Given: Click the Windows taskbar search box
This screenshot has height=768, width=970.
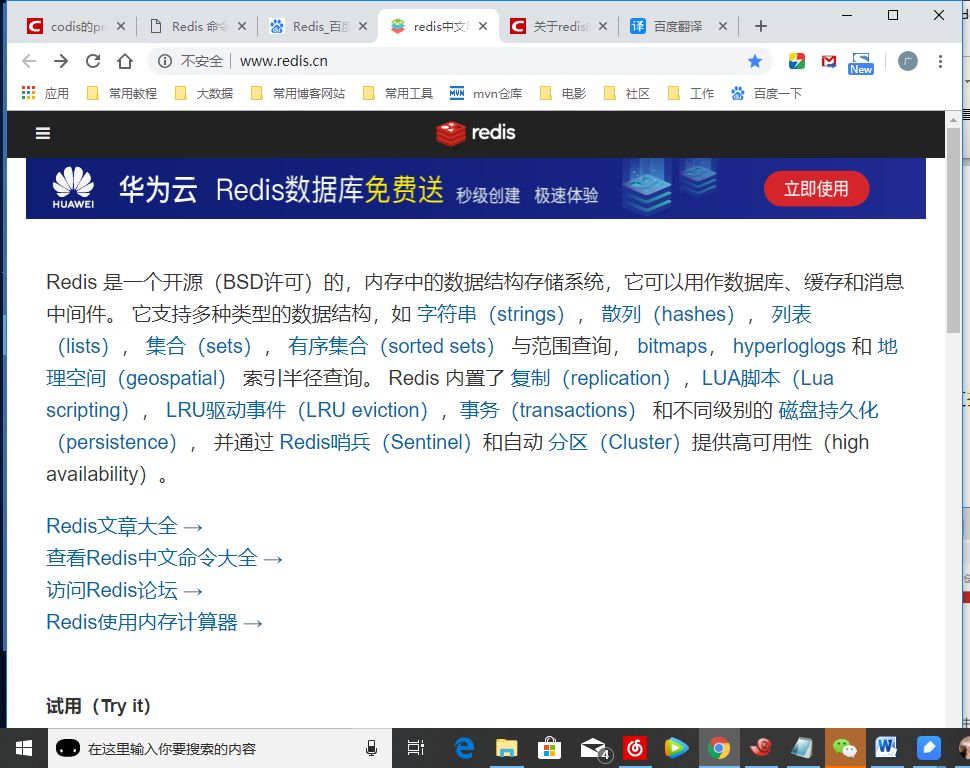Looking at the screenshot, I should coord(220,748).
